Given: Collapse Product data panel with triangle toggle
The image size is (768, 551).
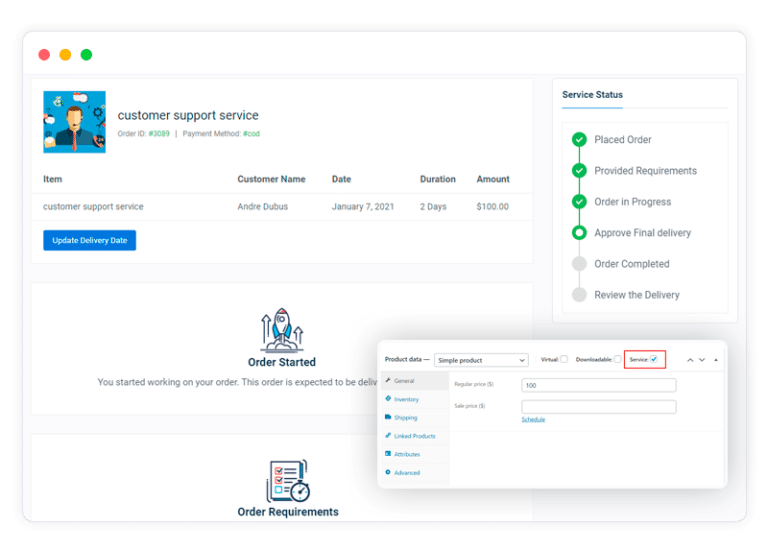Looking at the screenshot, I should coord(716,360).
